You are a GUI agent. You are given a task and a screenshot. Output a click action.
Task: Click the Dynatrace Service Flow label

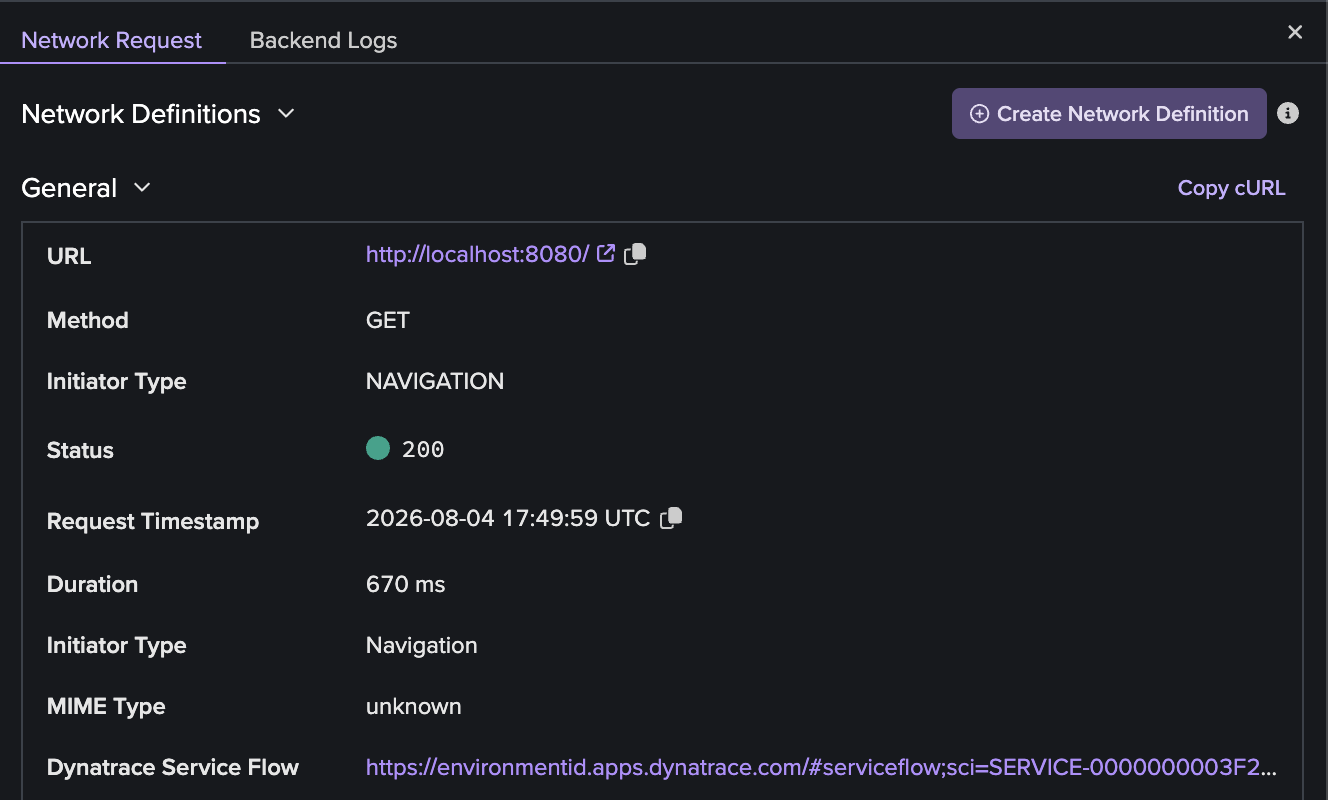[x=173, y=768]
